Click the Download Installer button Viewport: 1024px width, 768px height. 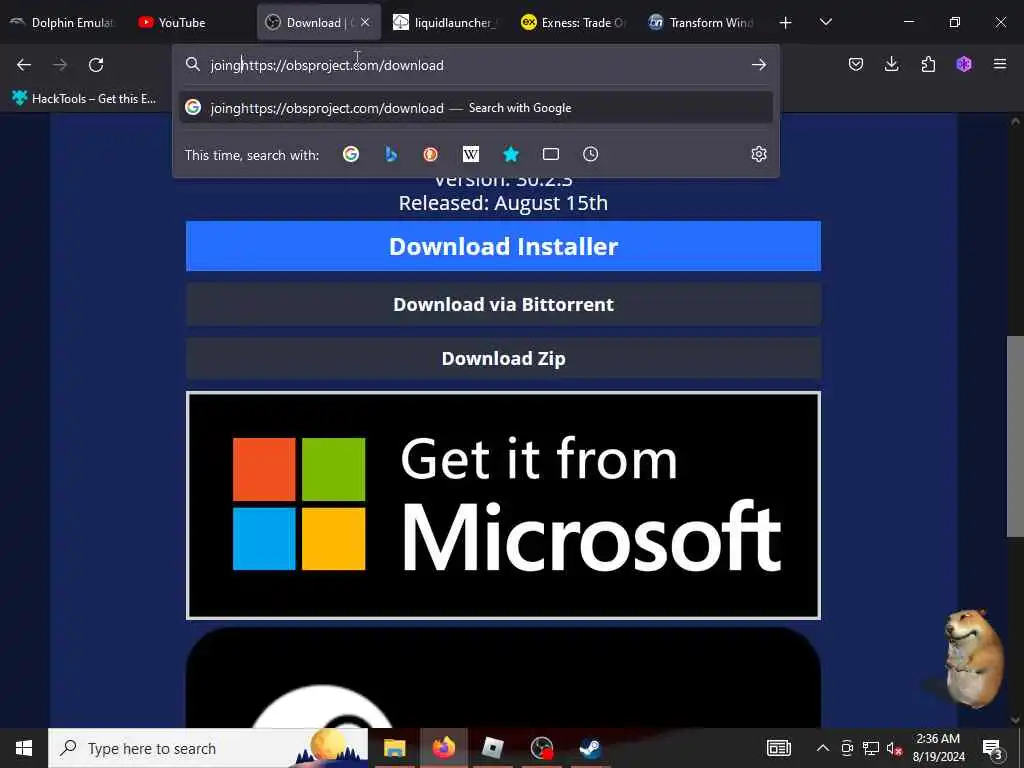click(503, 246)
